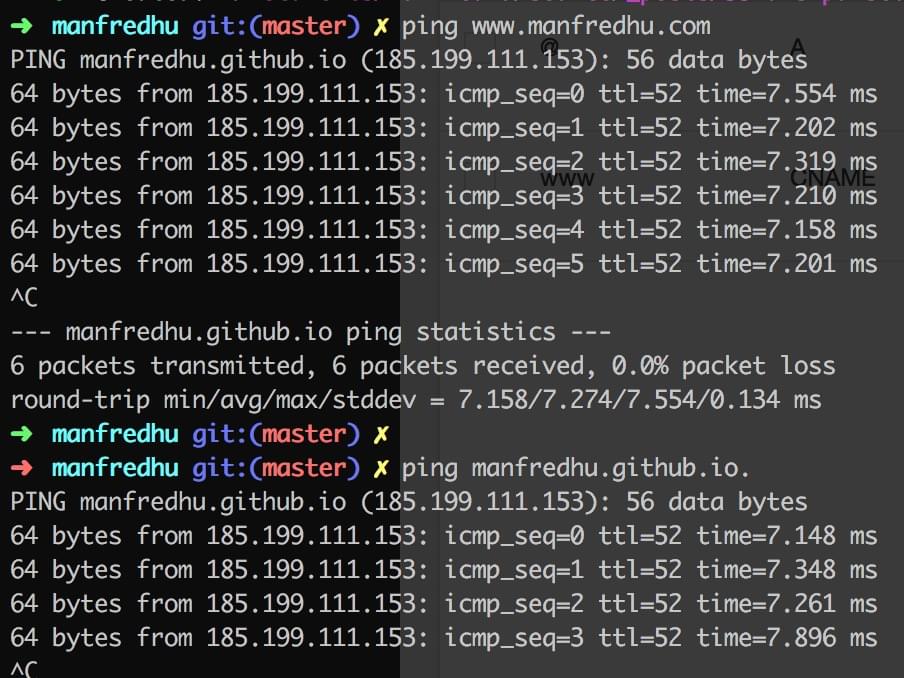
Task: Click the green arrow before ping www.manfredhu.com
Action: pos(21,26)
